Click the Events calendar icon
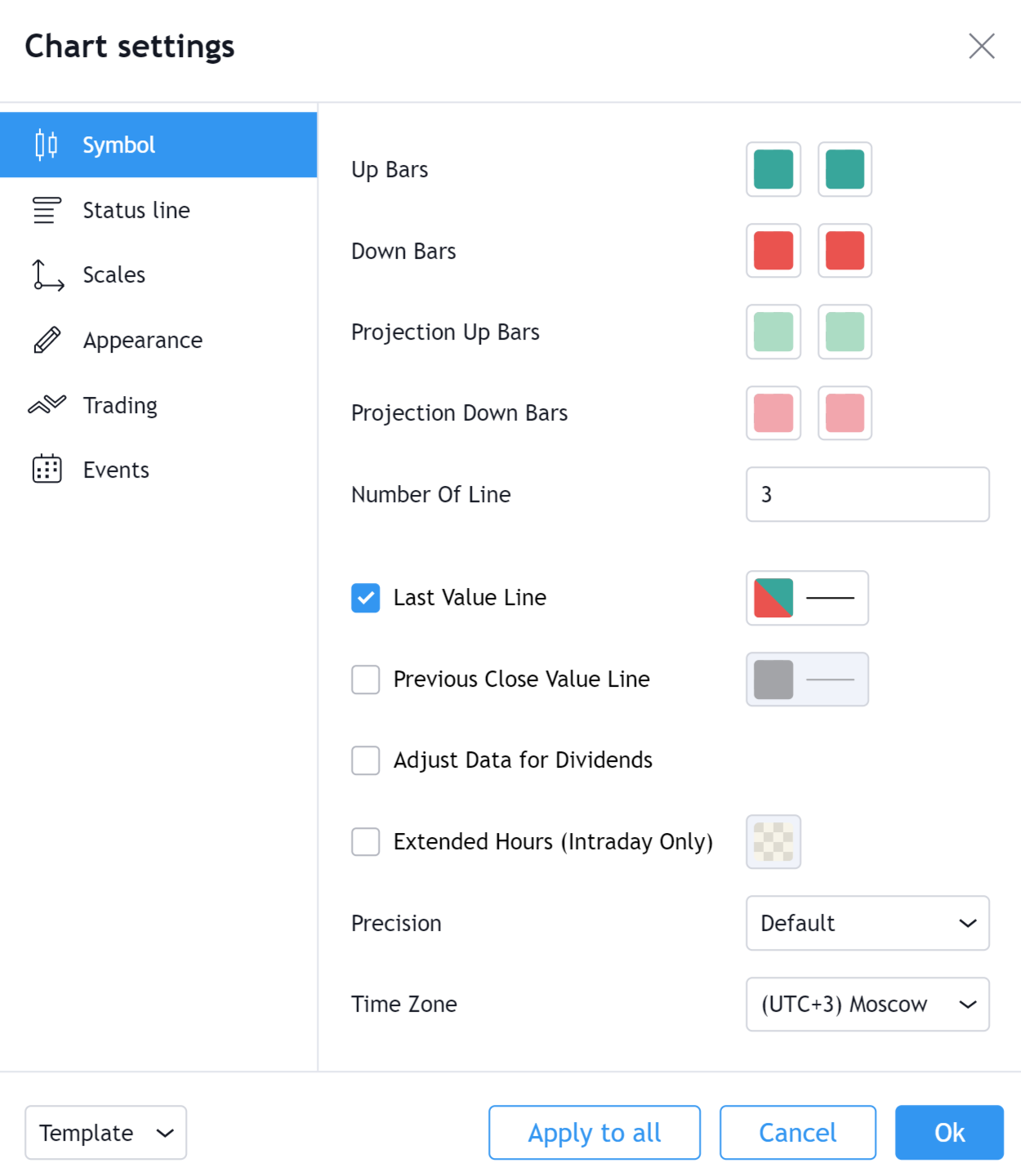This screenshot has height=1176, width=1021. tap(47, 470)
